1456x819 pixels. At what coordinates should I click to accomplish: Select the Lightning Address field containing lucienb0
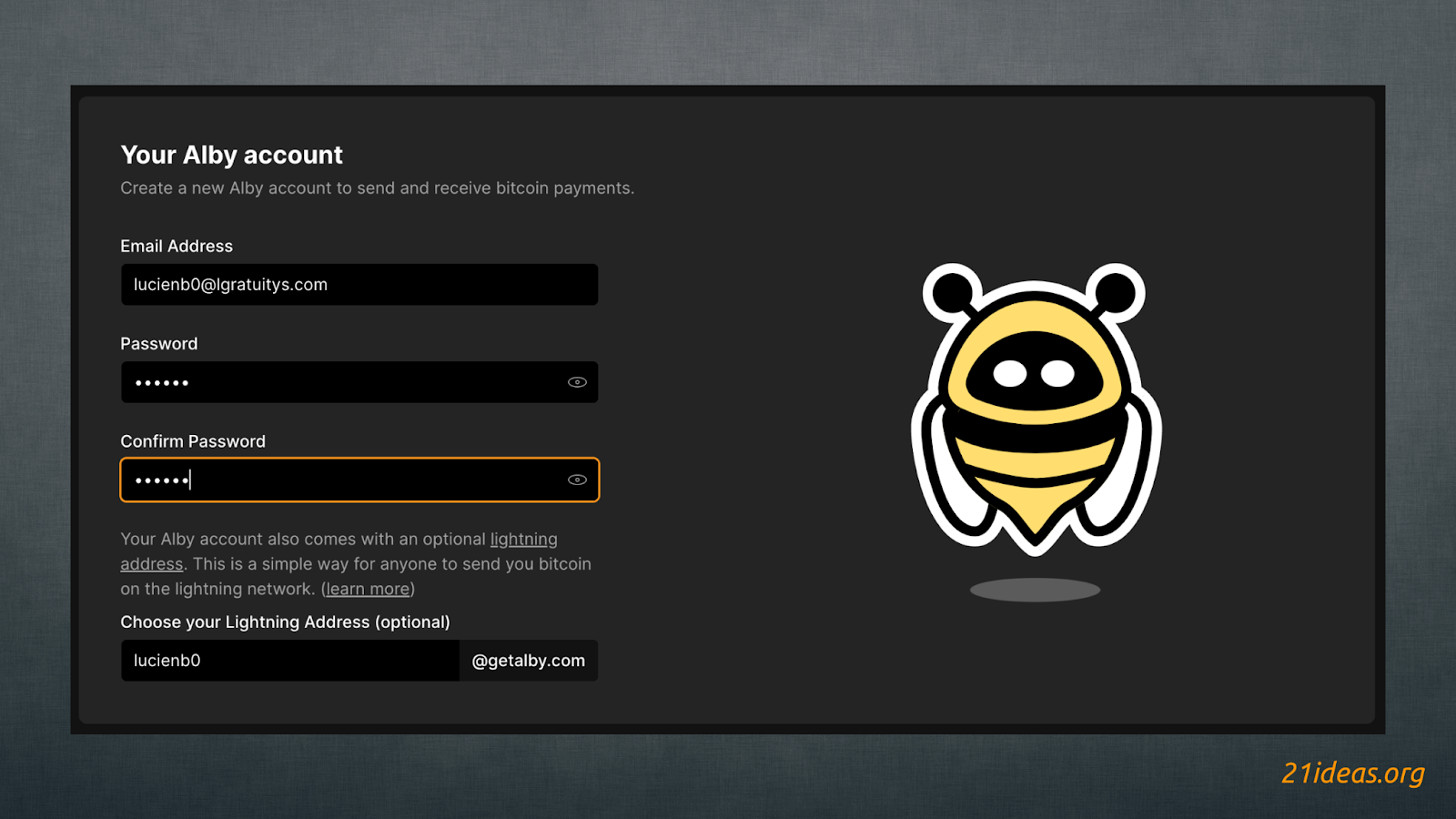coord(289,661)
